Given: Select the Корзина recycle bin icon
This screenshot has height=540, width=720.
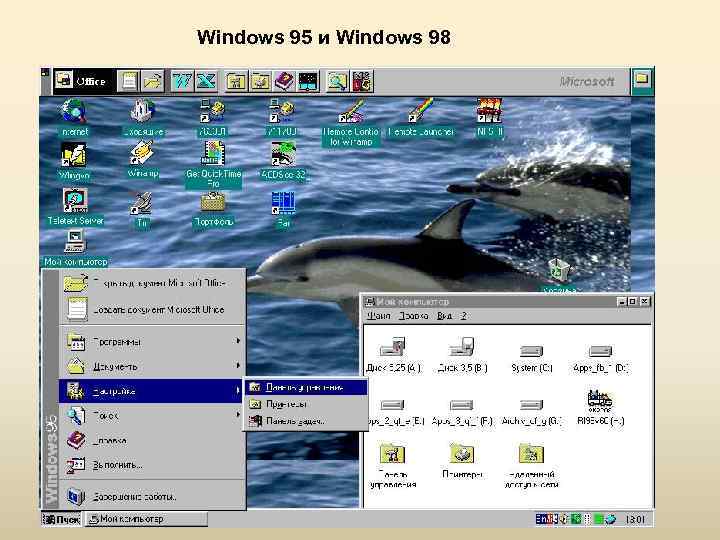Looking at the screenshot, I should click(559, 276).
